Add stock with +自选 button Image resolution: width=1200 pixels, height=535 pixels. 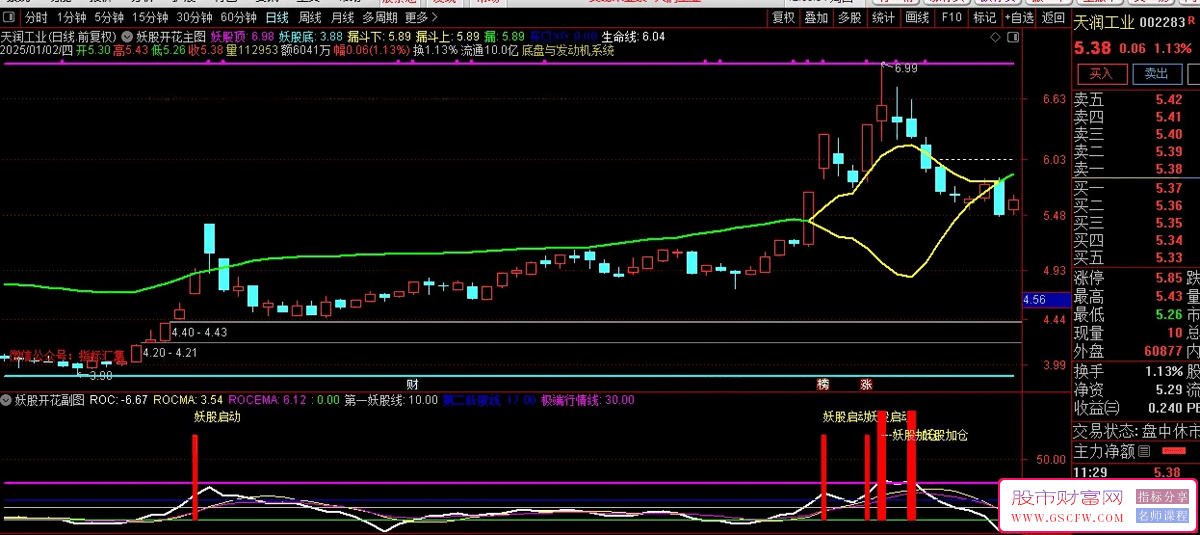click(x=1019, y=17)
